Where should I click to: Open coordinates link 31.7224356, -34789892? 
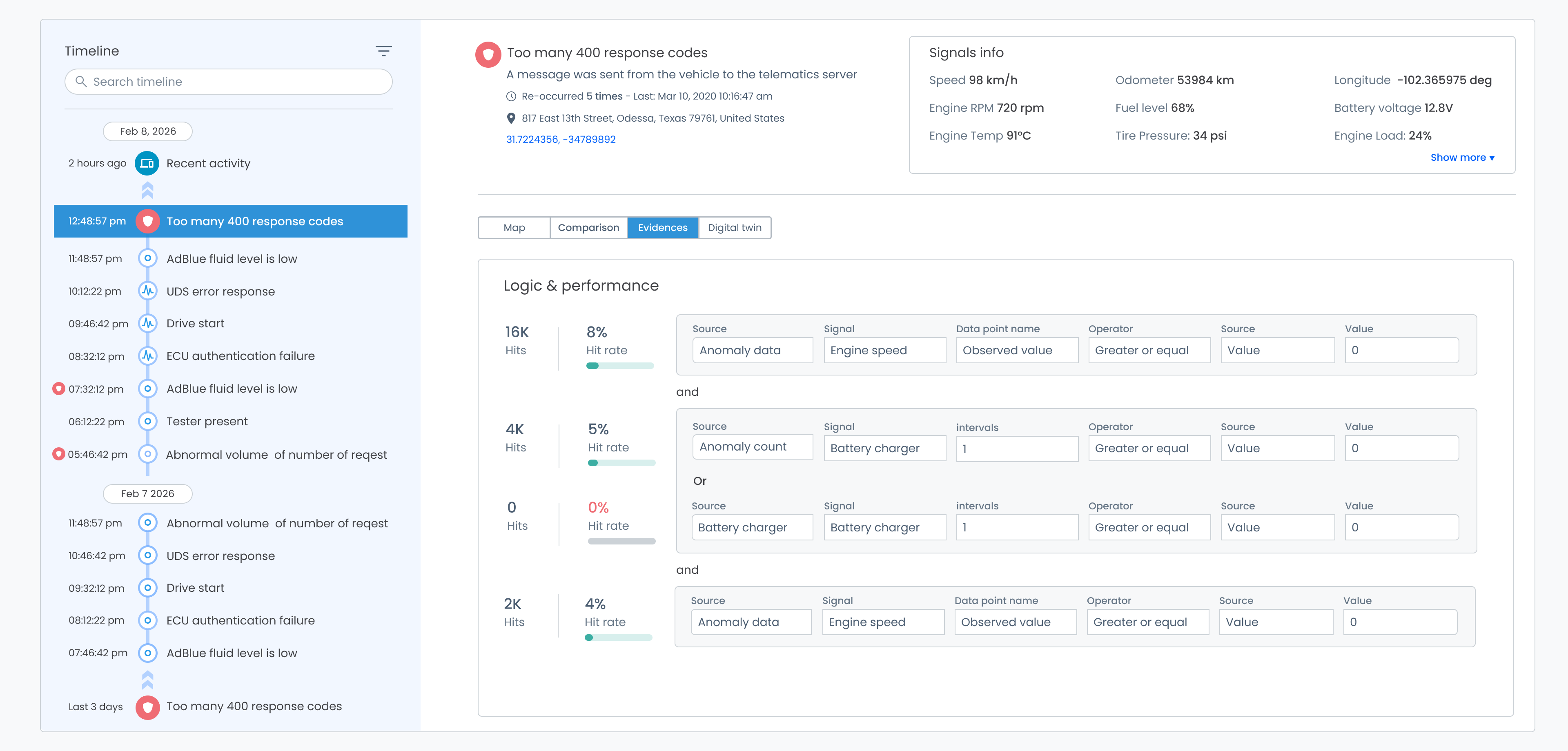tap(561, 139)
